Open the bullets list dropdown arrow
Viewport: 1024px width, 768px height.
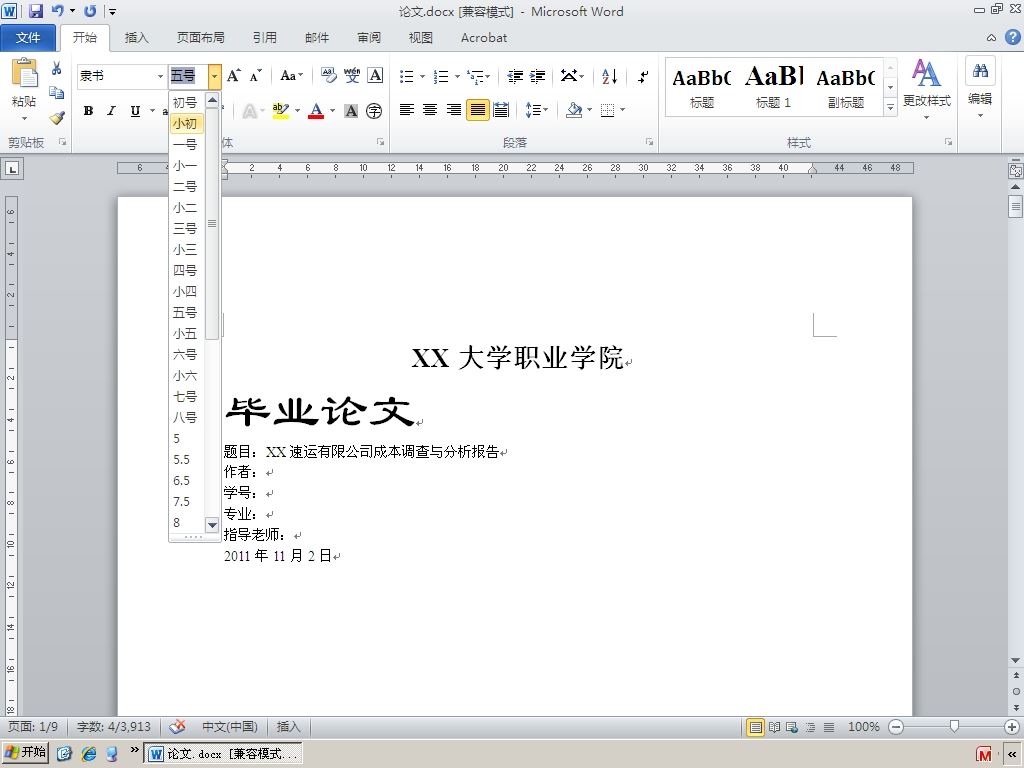click(423, 76)
